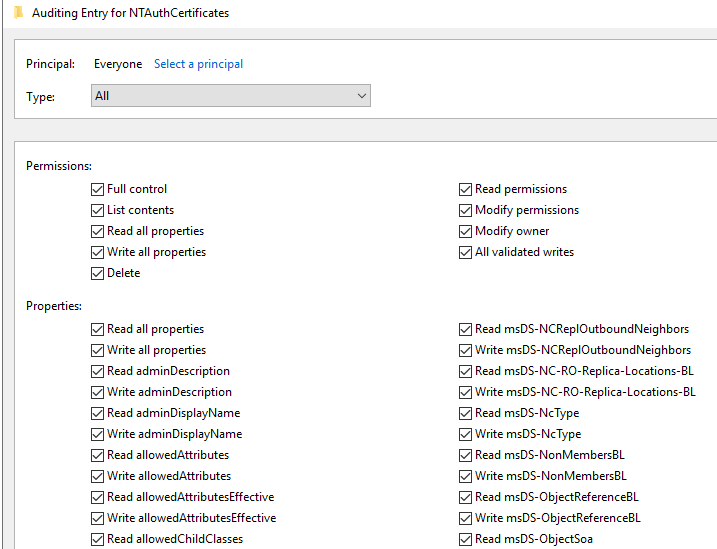
Task: Toggle the Read permissions checkbox
Action: pos(465,189)
